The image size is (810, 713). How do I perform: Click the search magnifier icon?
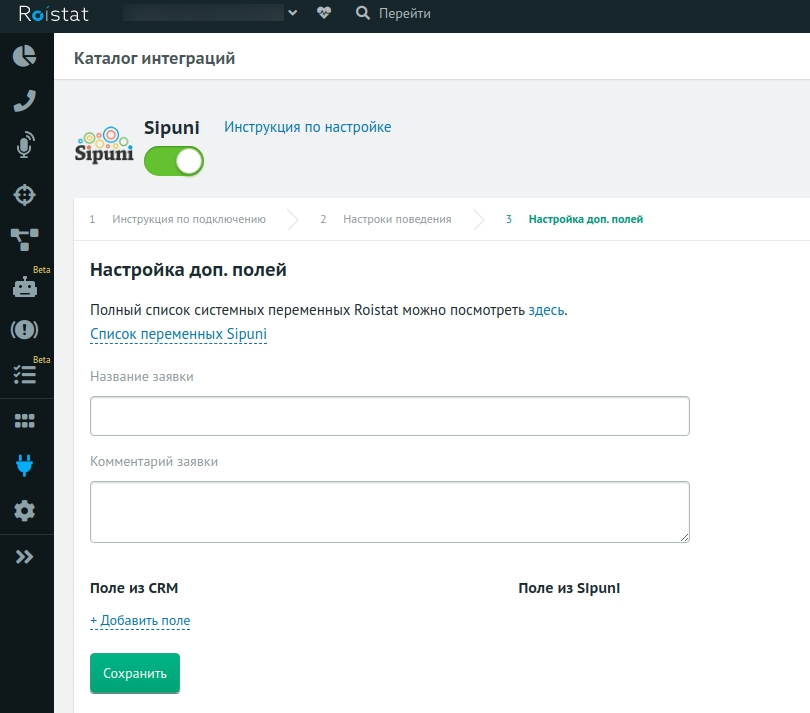click(363, 13)
